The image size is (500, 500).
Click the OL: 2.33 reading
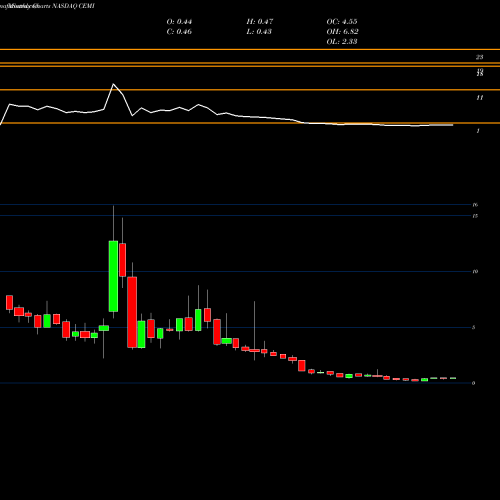(x=342, y=42)
